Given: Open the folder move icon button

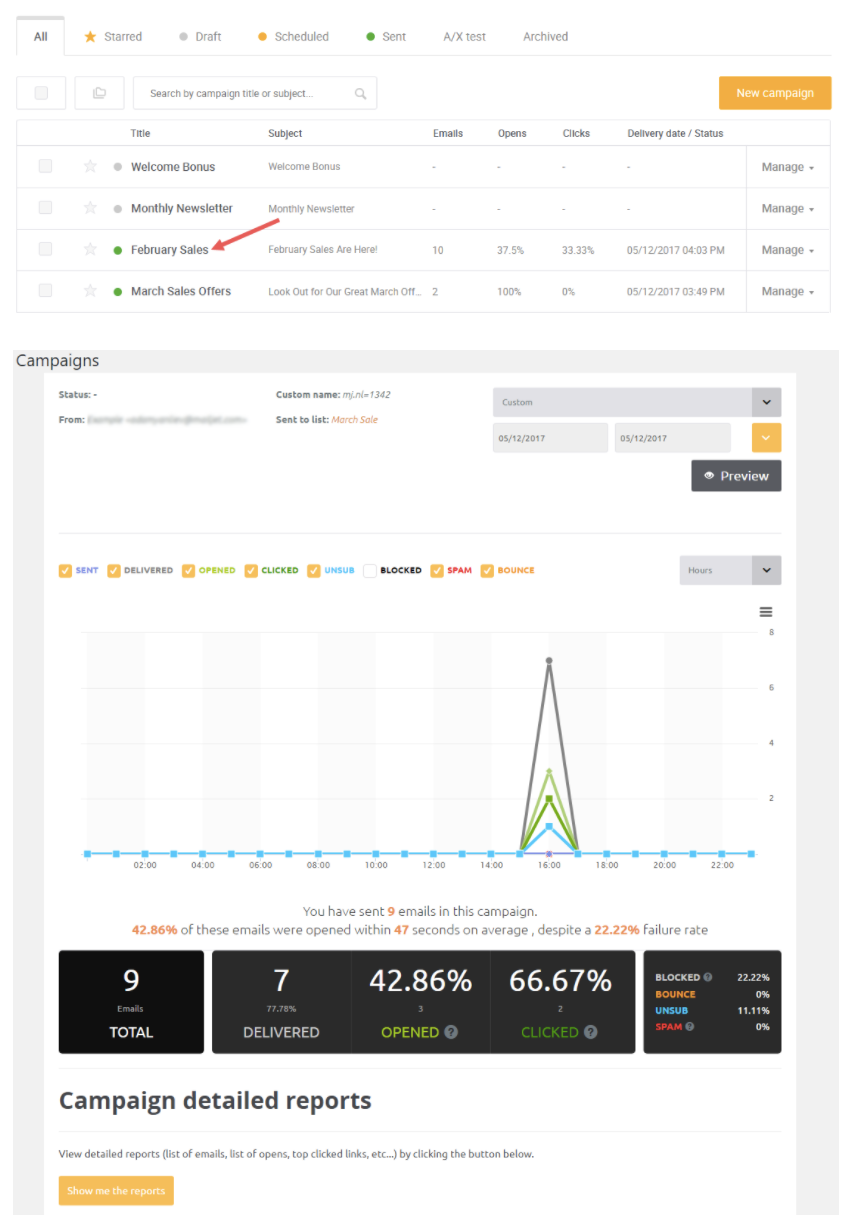Looking at the screenshot, I should [x=99, y=93].
